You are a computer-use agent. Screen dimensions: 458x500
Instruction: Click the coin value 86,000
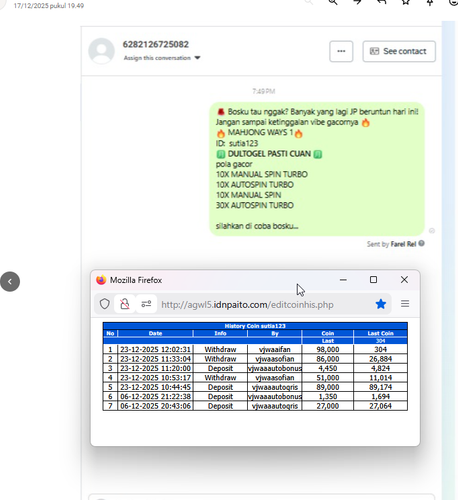[x=328, y=359]
